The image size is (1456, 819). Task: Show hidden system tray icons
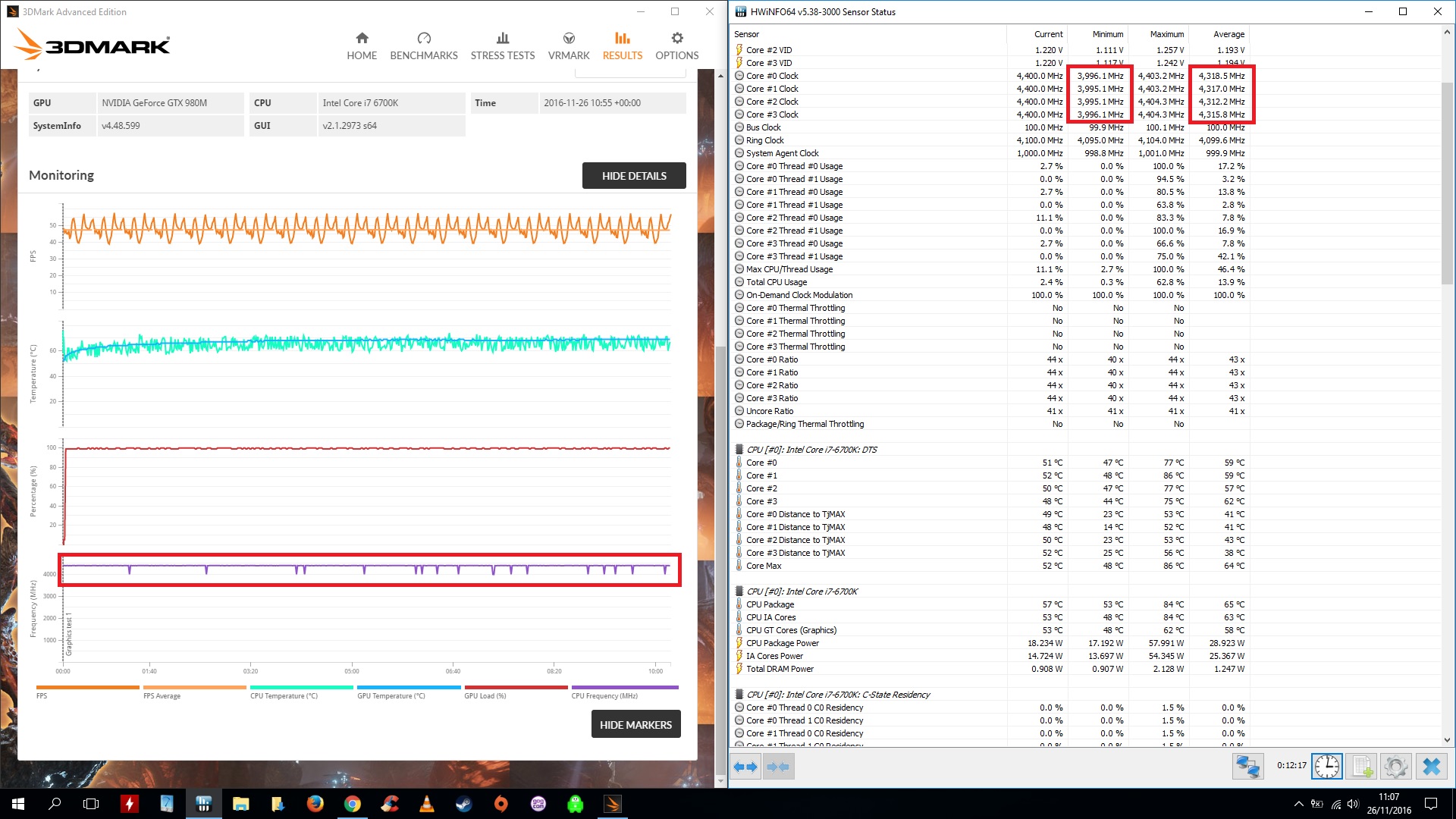click(x=1298, y=804)
